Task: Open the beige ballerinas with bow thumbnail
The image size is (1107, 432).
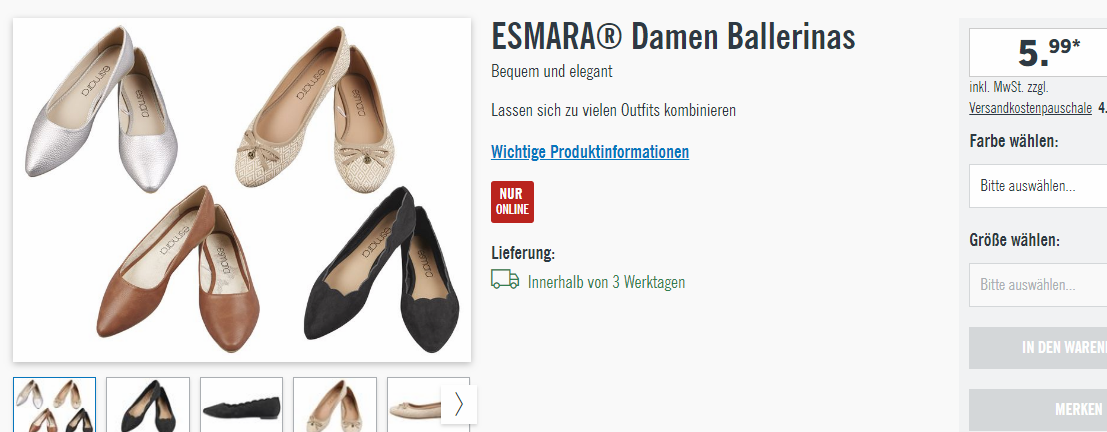Action: tap(335, 404)
